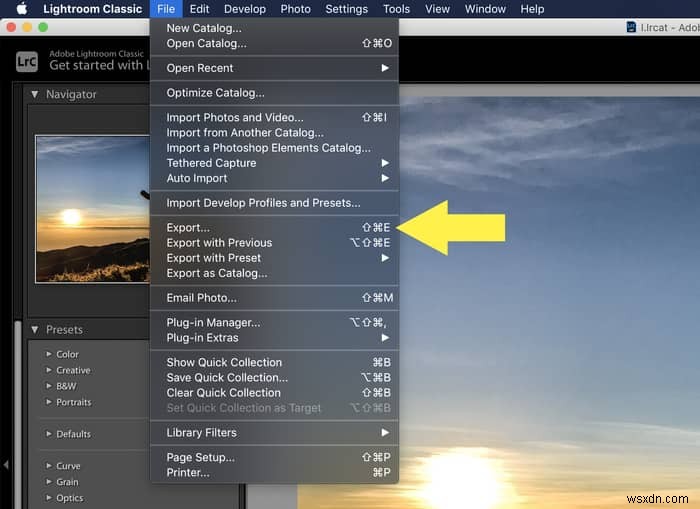Image resolution: width=700 pixels, height=509 pixels.
Task: Expand the Library Filters submenu
Action: 274,433
